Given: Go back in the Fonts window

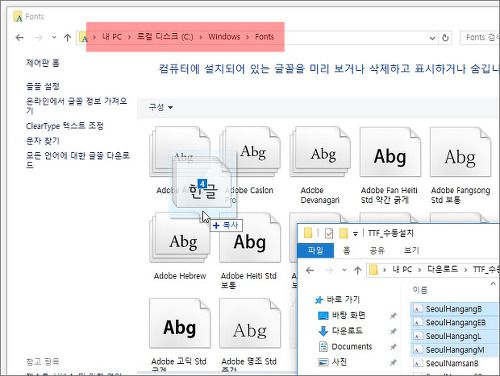Looking at the screenshot, I should click(20, 37).
